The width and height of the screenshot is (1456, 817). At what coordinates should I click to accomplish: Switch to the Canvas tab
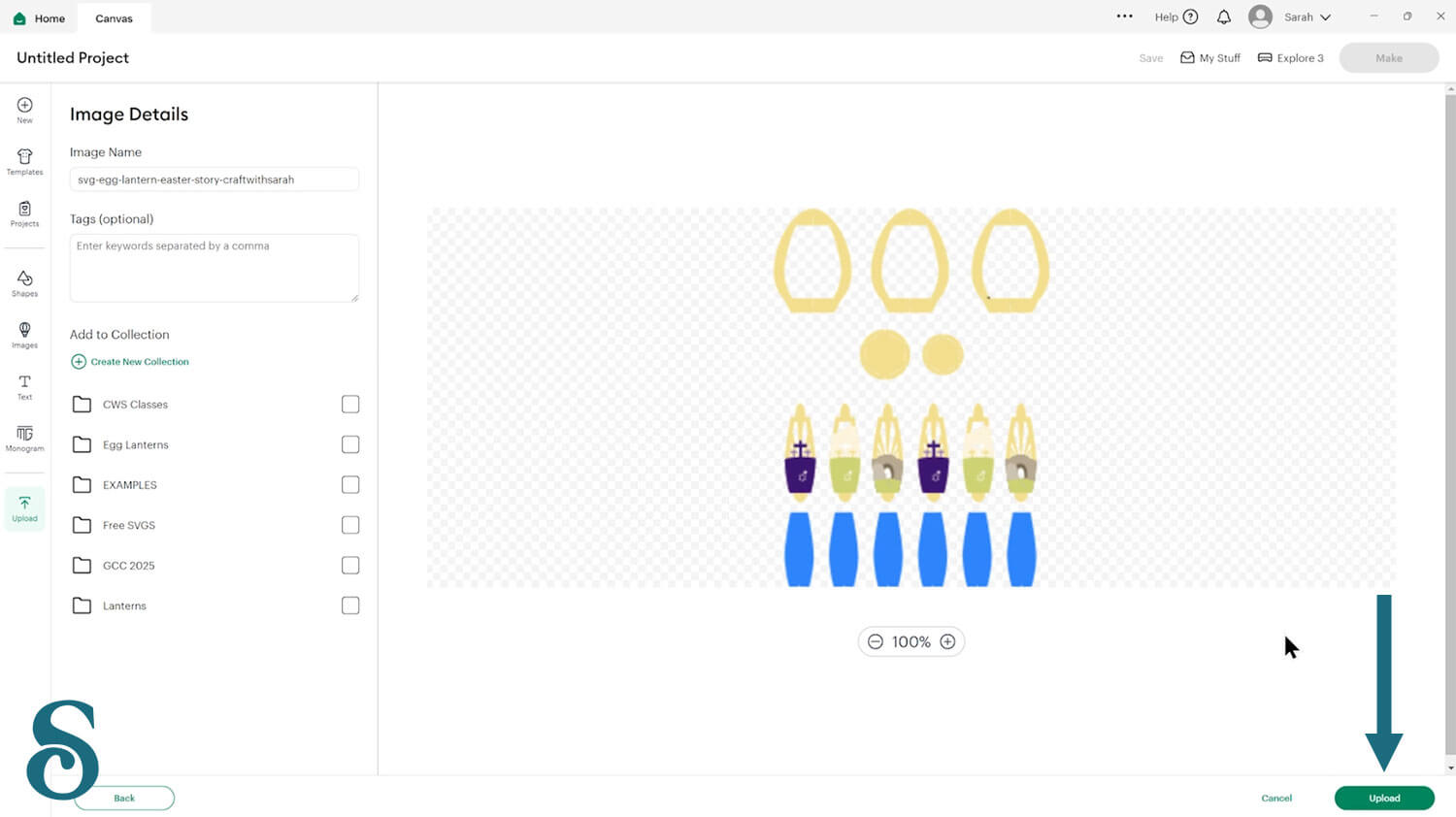(115, 18)
